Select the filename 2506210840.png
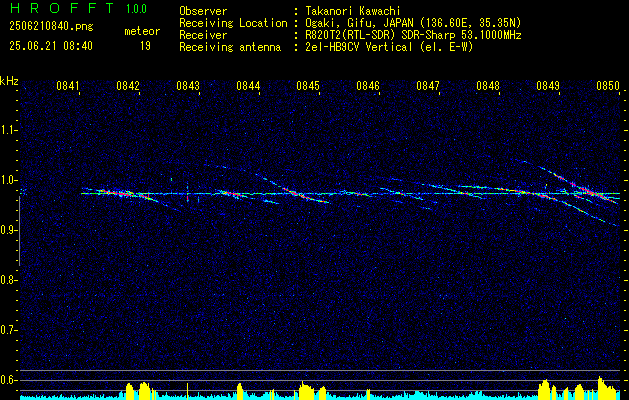 coord(51,27)
